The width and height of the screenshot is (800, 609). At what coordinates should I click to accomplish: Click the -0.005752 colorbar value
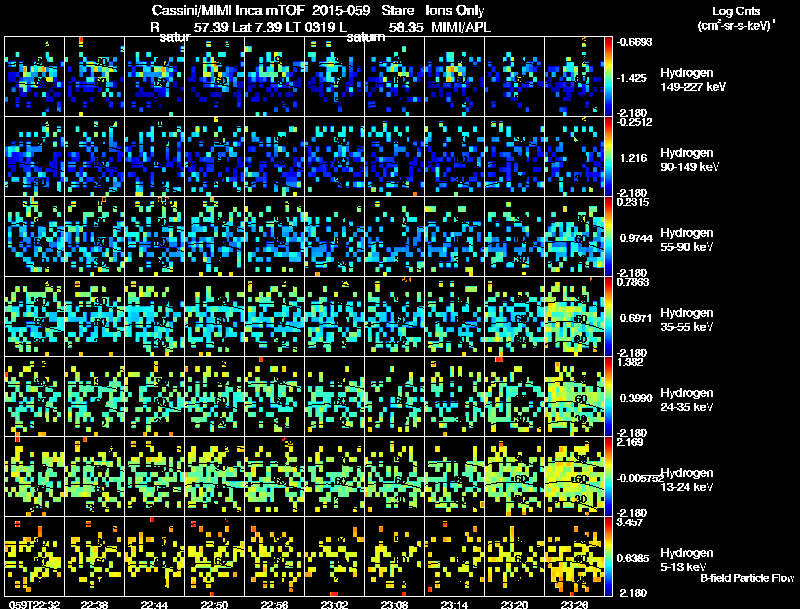pos(640,478)
